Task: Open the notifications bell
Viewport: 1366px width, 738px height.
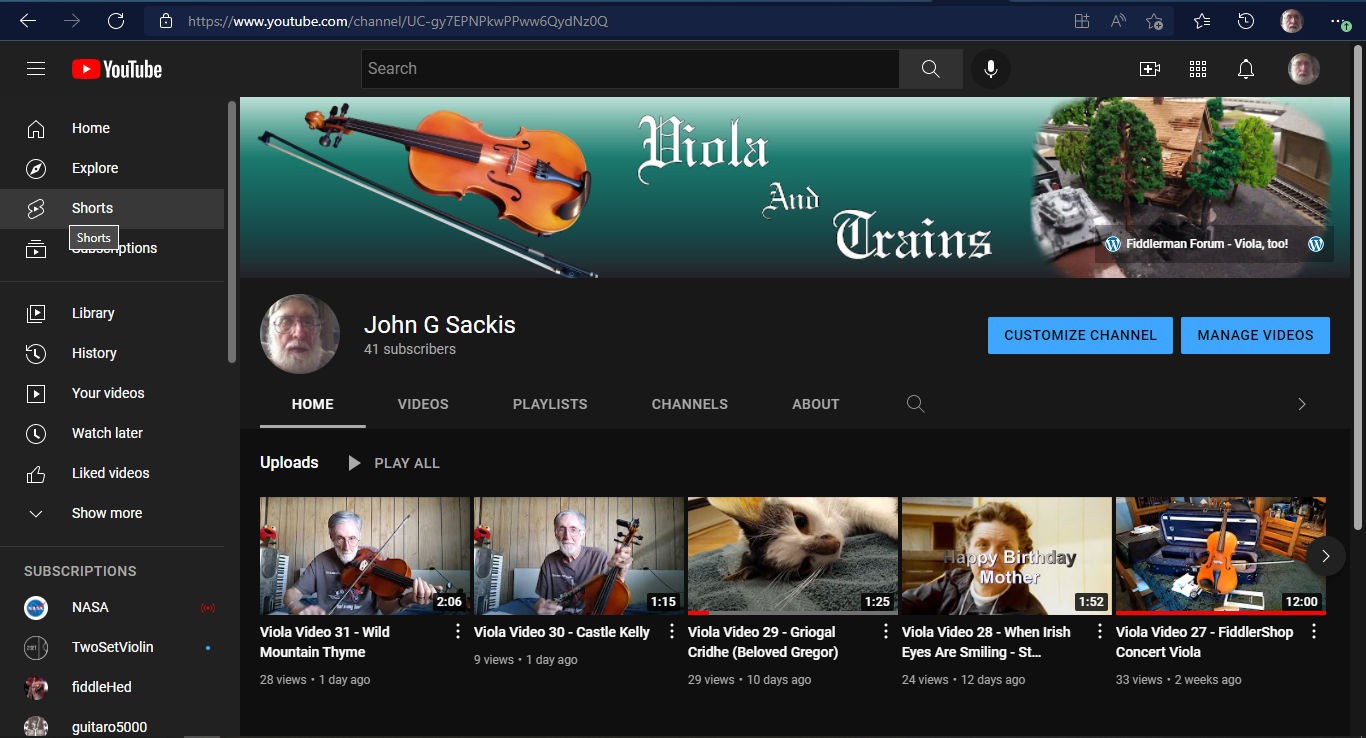Action: coord(1246,69)
